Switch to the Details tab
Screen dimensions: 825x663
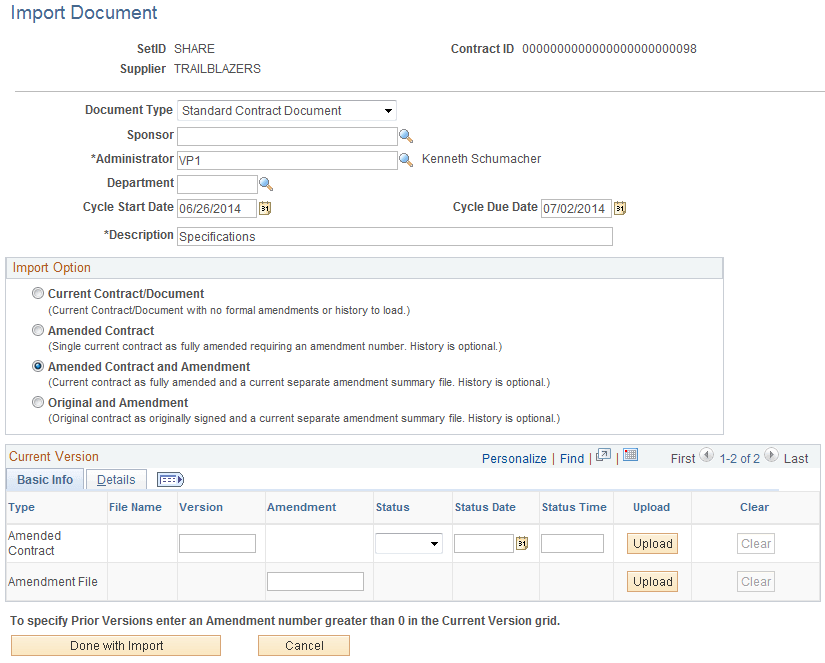point(115,479)
